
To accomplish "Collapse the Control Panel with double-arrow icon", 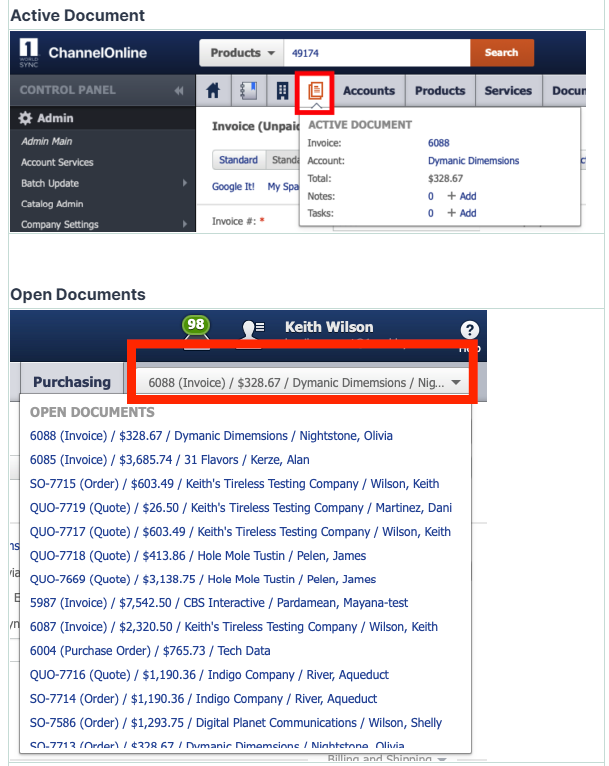I will pyautogui.click(x=179, y=90).
